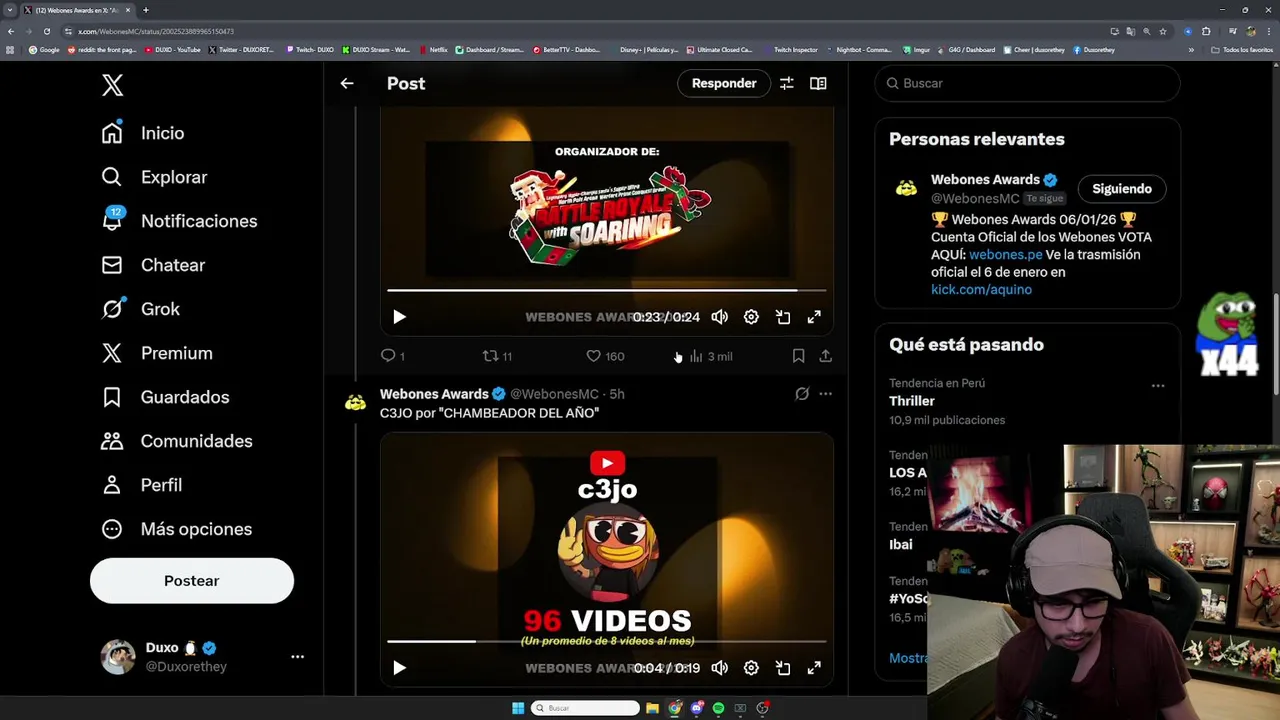
Task: Make c3jo video fullscreen
Action: pyautogui.click(x=814, y=668)
